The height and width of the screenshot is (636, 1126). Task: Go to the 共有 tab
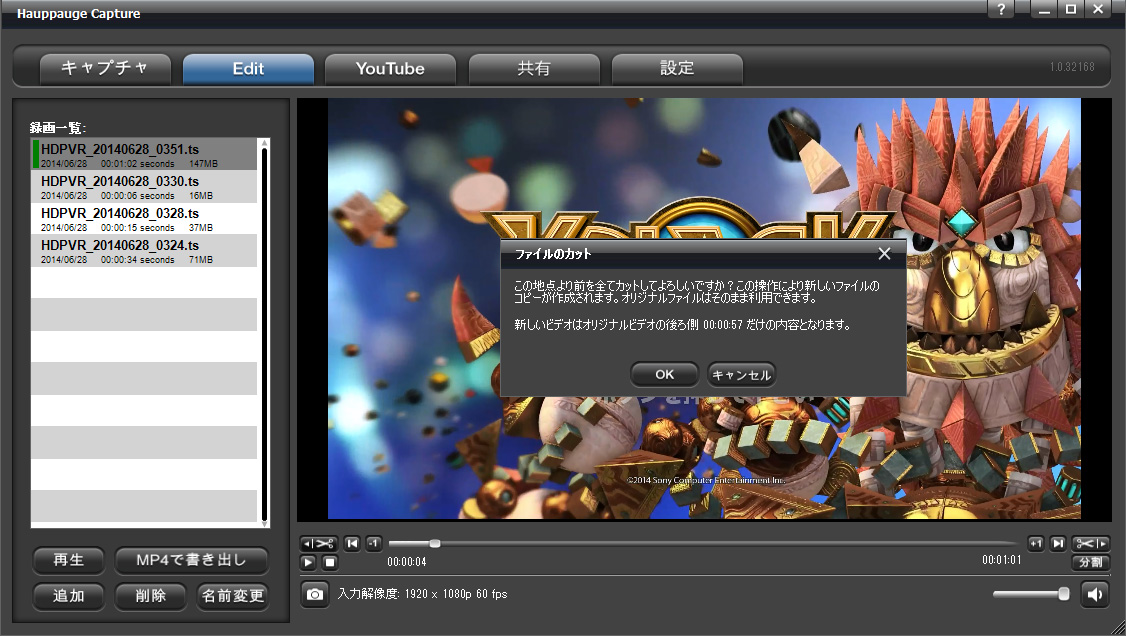pyautogui.click(x=534, y=69)
